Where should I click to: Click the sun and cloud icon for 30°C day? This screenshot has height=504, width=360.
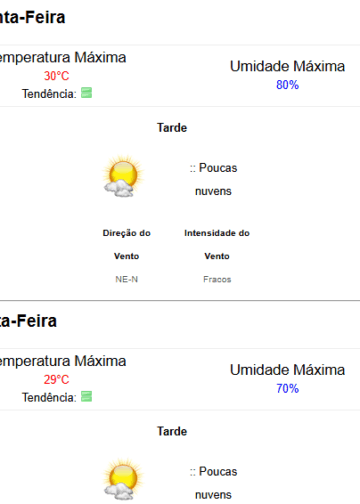[x=123, y=176]
